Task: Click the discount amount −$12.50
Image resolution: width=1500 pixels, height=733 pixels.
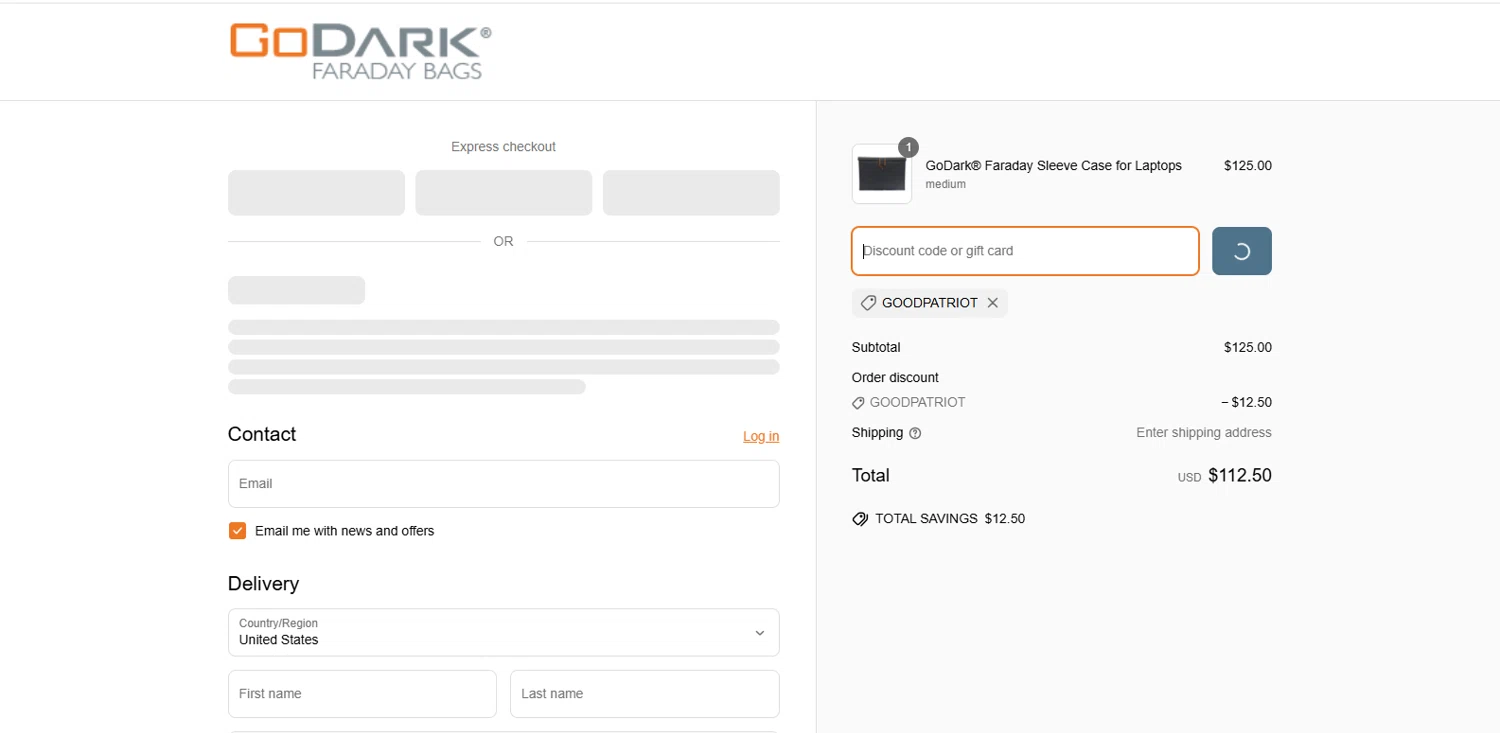Action: tap(1246, 403)
